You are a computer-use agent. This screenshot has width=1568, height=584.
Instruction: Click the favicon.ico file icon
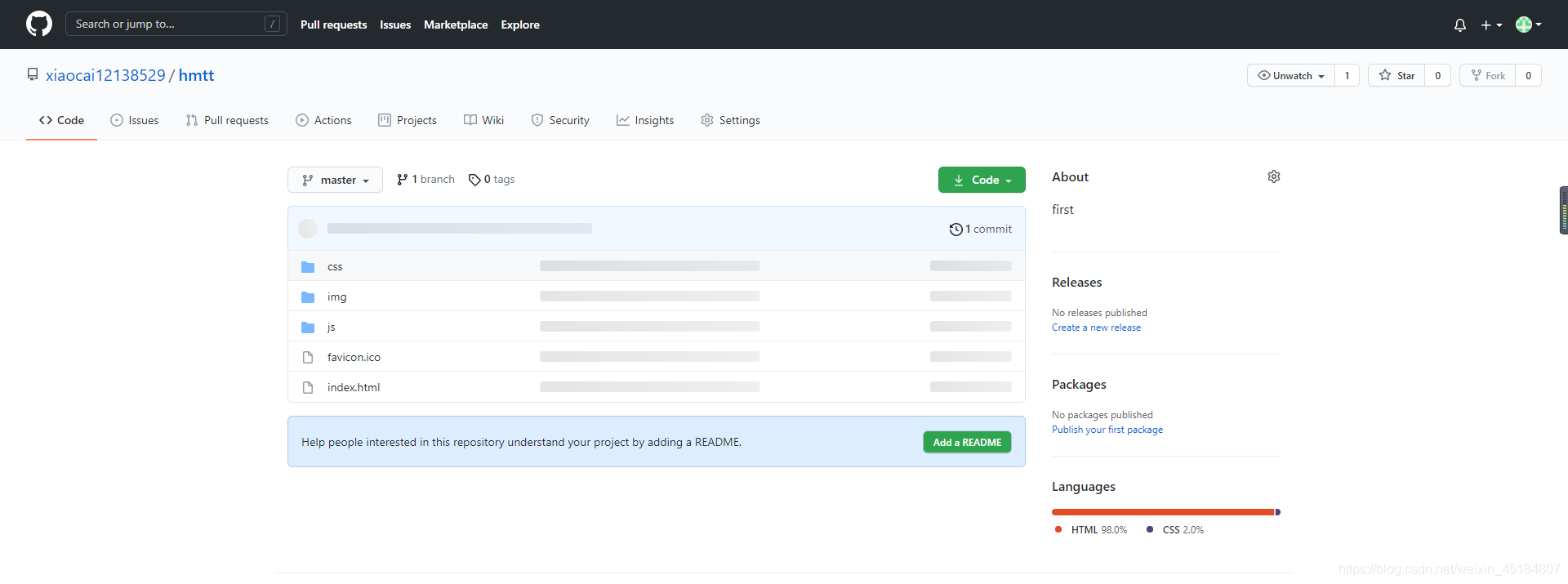coord(308,358)
